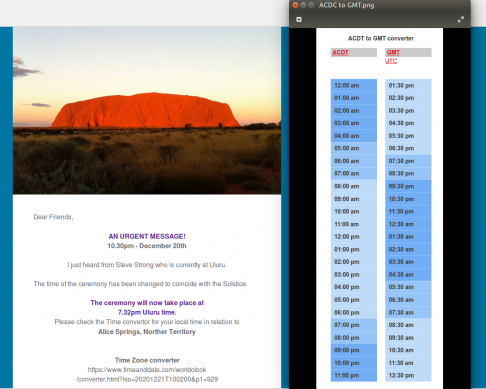
Task: Maximize the ACDC to GMT.png viewer window
Action: [x=311, y=5]
